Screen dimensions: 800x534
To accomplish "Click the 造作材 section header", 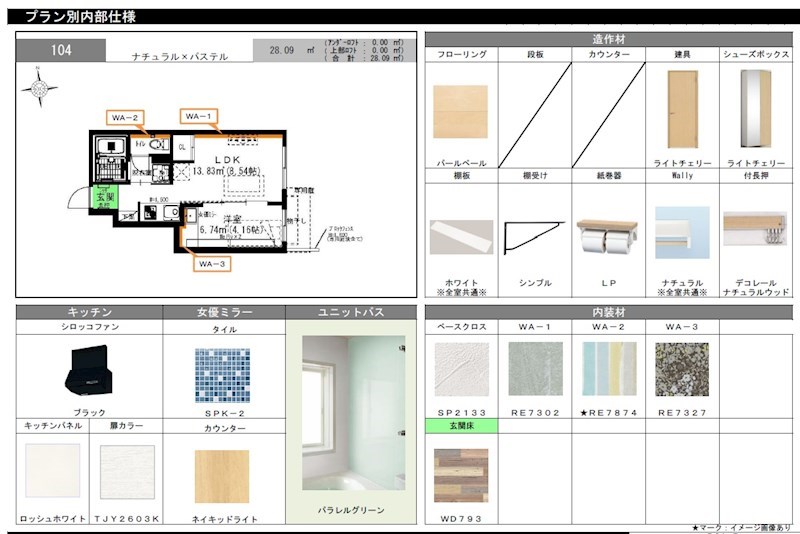I will click(x=608, y=39).
